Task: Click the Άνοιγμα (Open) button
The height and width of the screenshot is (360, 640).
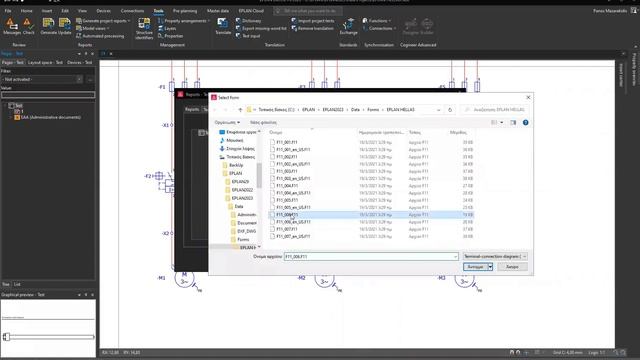Action: (x=475, y=267)
